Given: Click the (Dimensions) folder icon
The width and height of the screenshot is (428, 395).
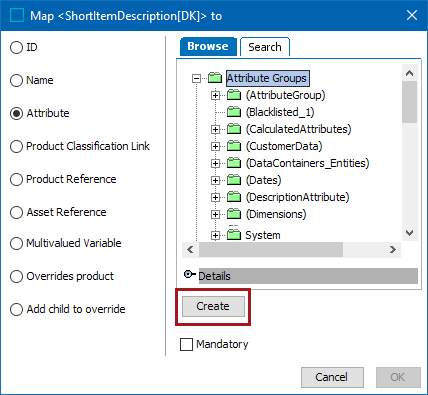Looking at the screenshot, I should [234, 214].
